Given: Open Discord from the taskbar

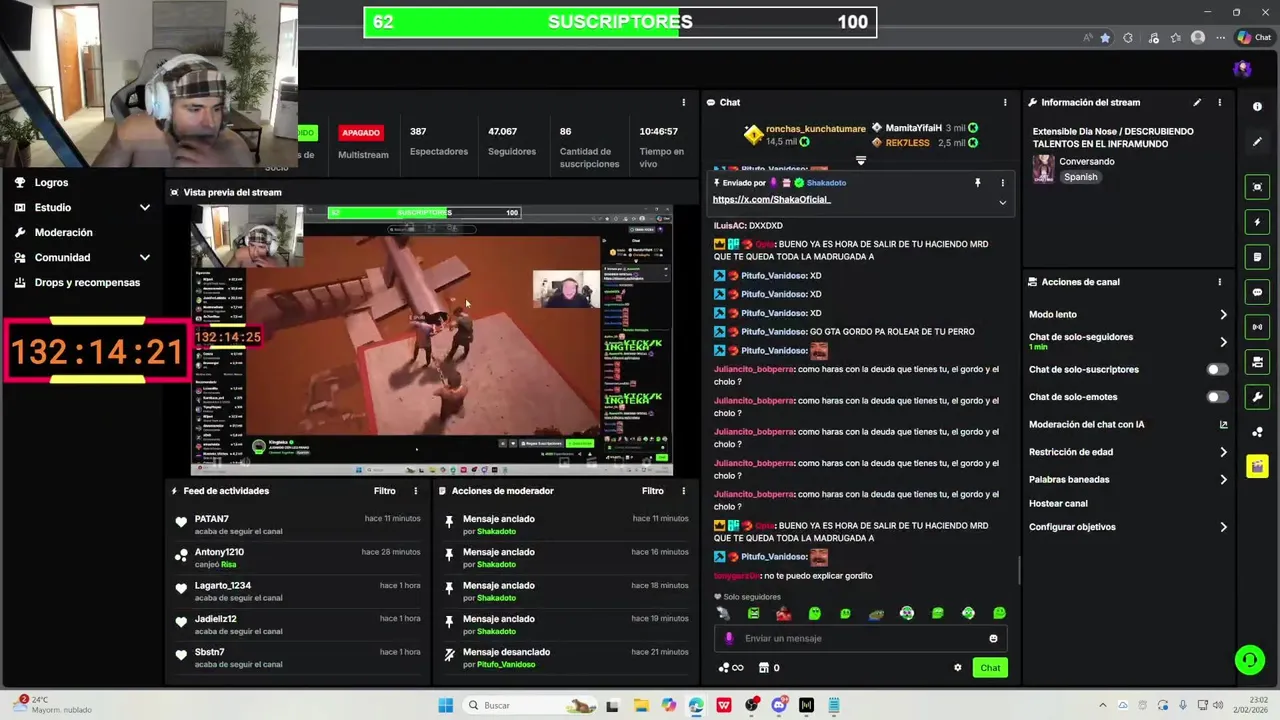Looking at the screenshot, I should point(779,705).
